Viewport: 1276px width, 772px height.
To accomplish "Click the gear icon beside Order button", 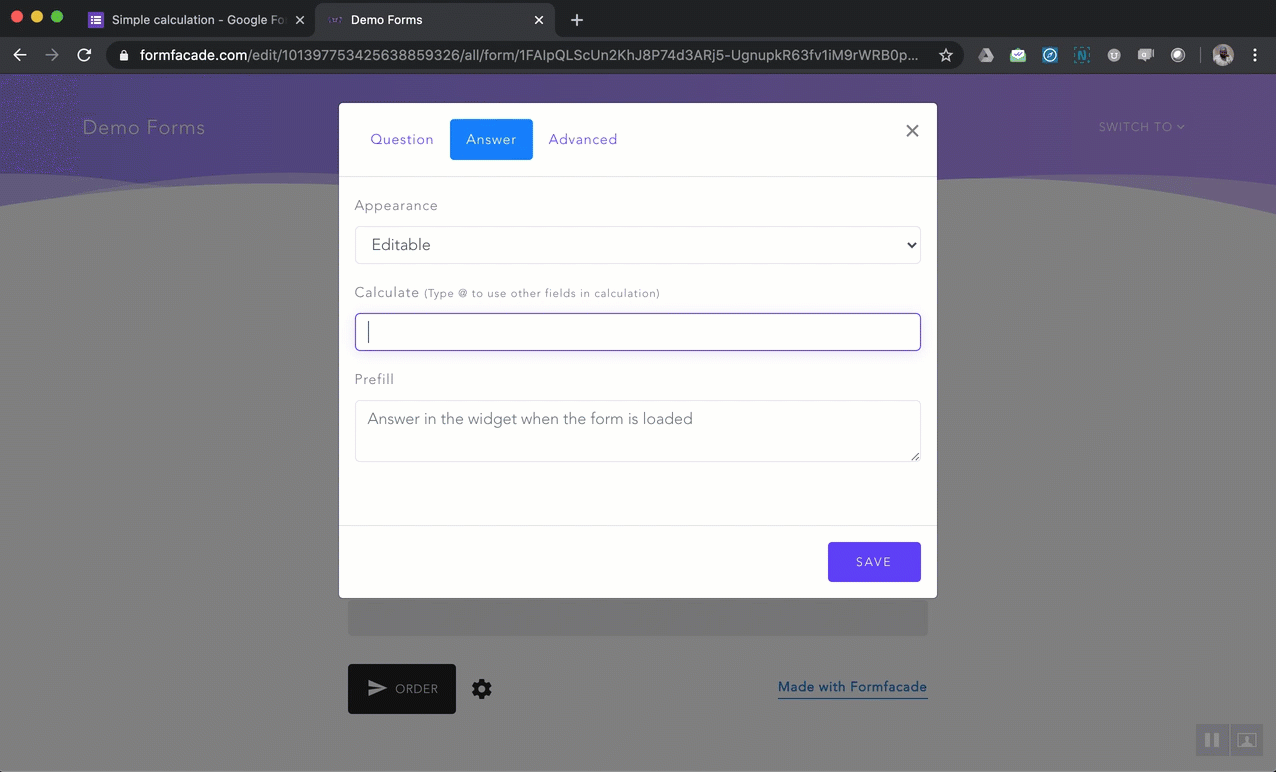I will [482, 689].
